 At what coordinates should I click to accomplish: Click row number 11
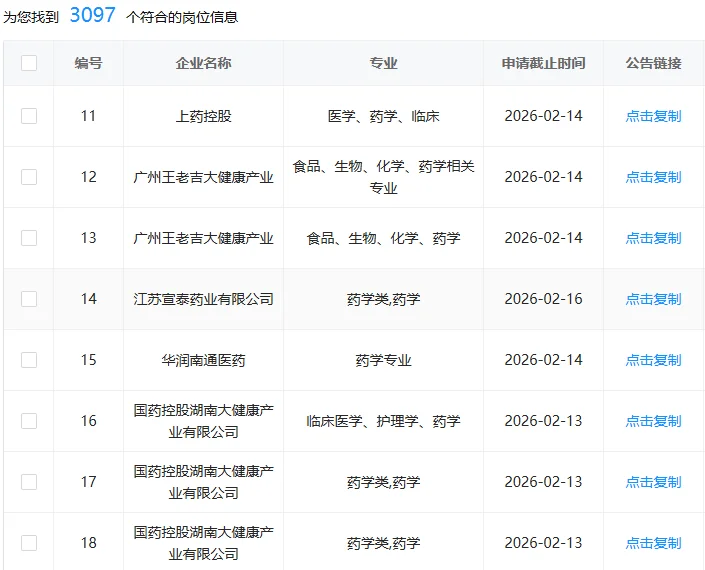click(89, 116)
